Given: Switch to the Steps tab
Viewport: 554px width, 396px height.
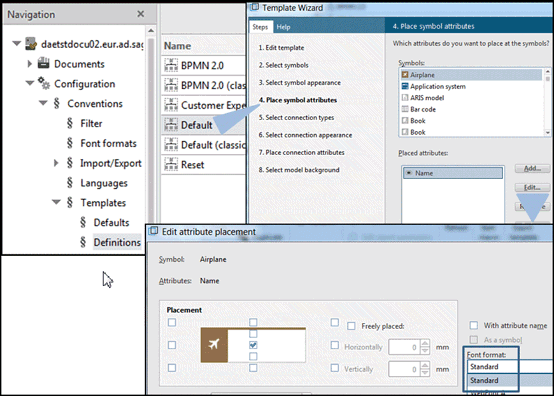Looking at the screenshot, I should click(260, 27).
